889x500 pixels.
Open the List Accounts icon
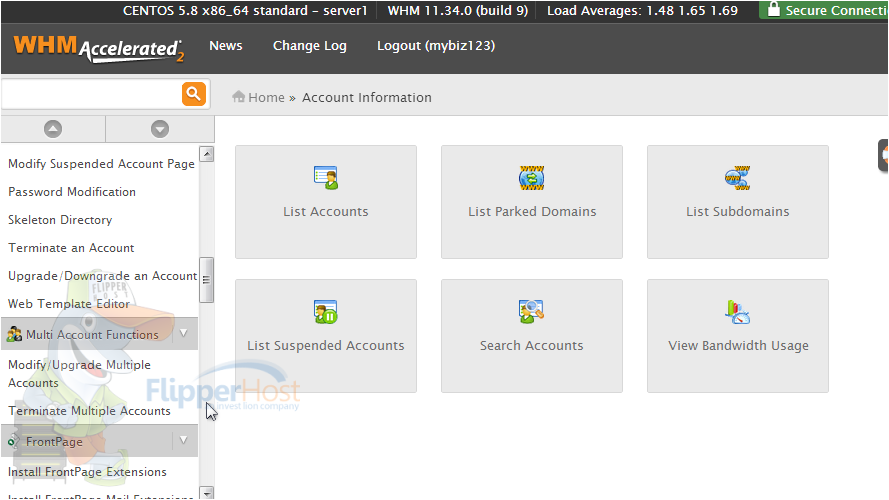(x=326, y=178)
